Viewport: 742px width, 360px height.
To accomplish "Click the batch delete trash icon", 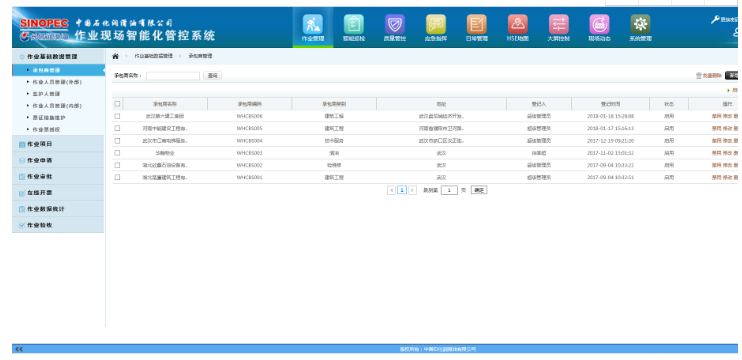I will [x=698, y=76].
